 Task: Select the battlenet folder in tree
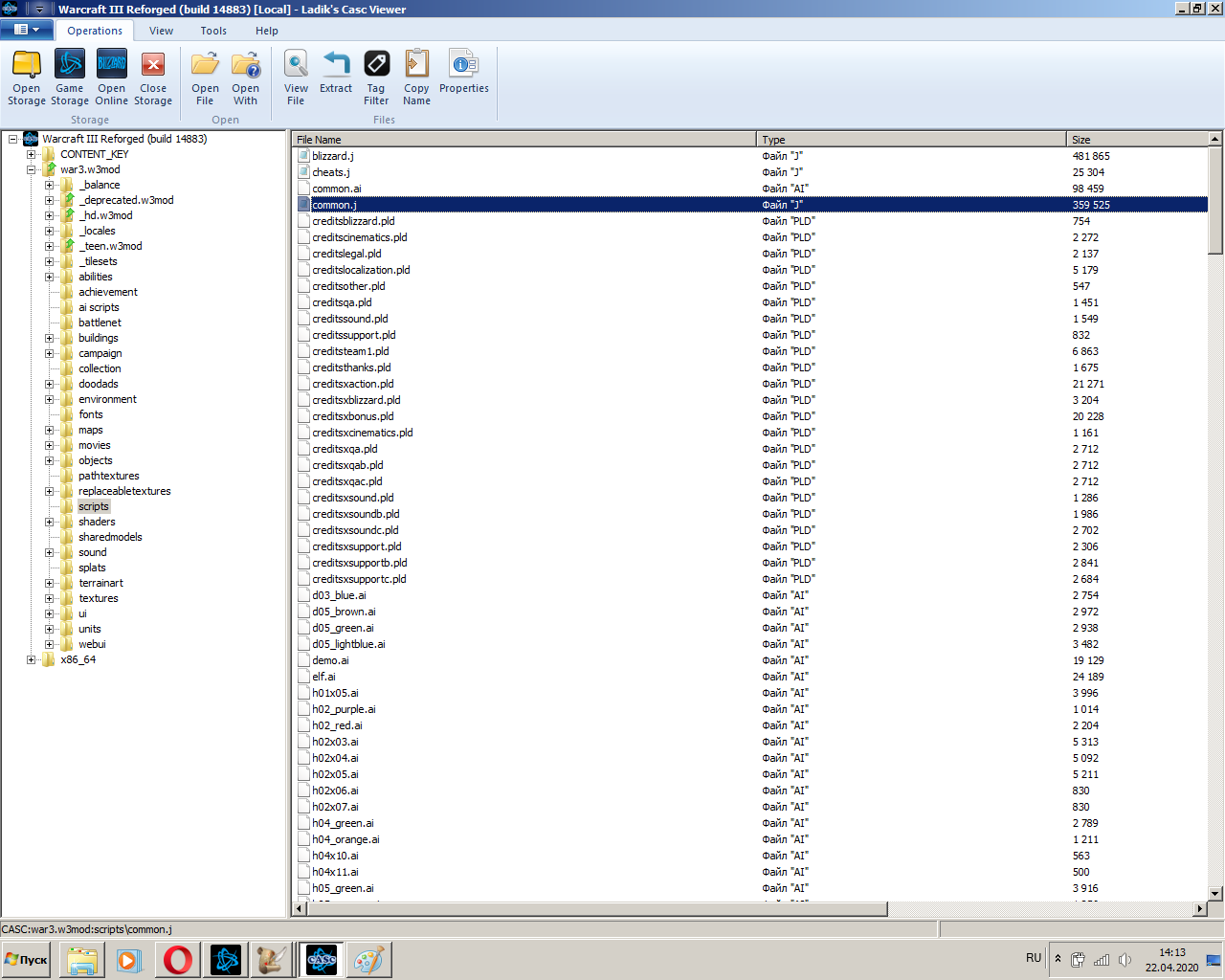point(100,323)
